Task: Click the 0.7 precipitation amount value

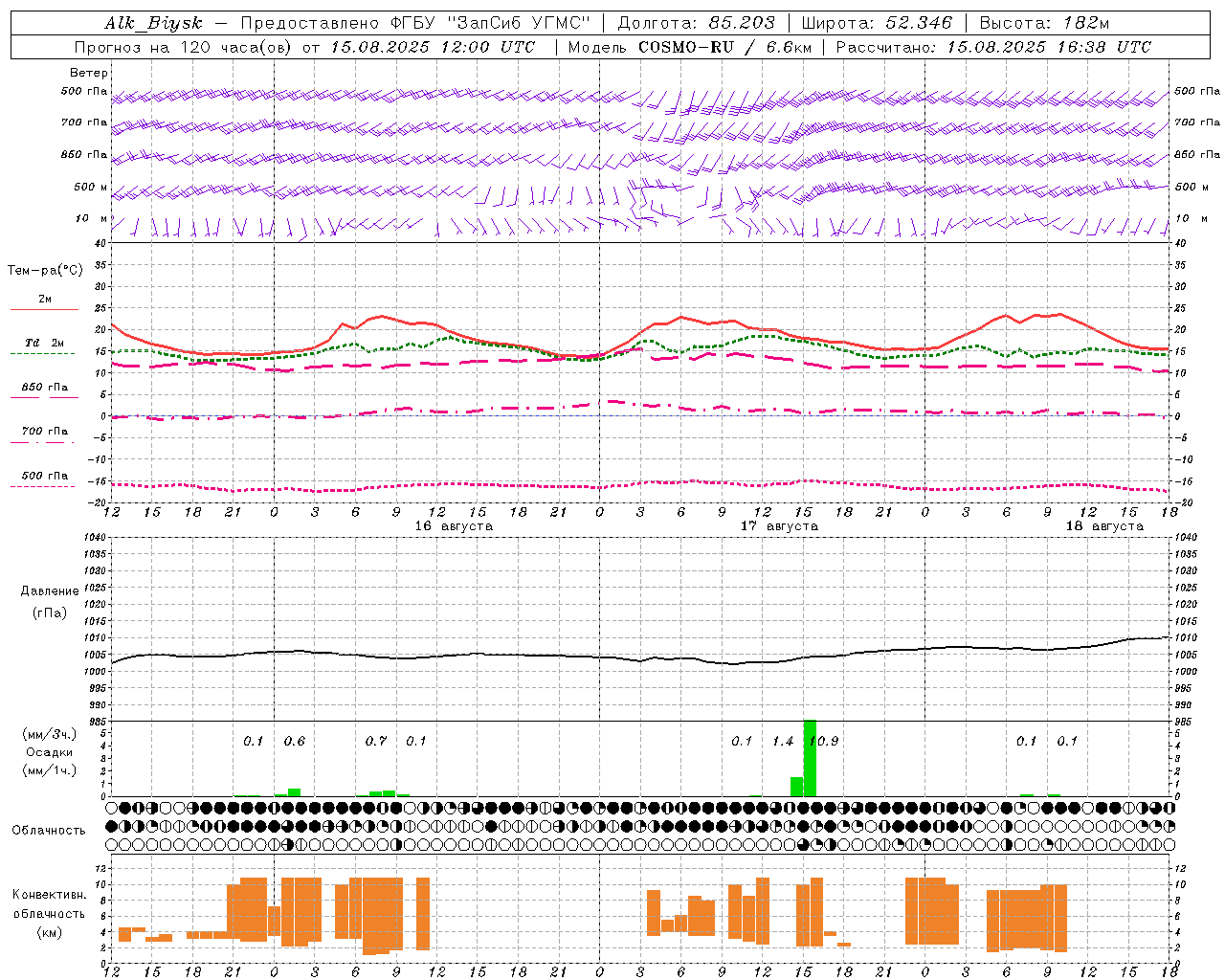Action: coord(375,742)
